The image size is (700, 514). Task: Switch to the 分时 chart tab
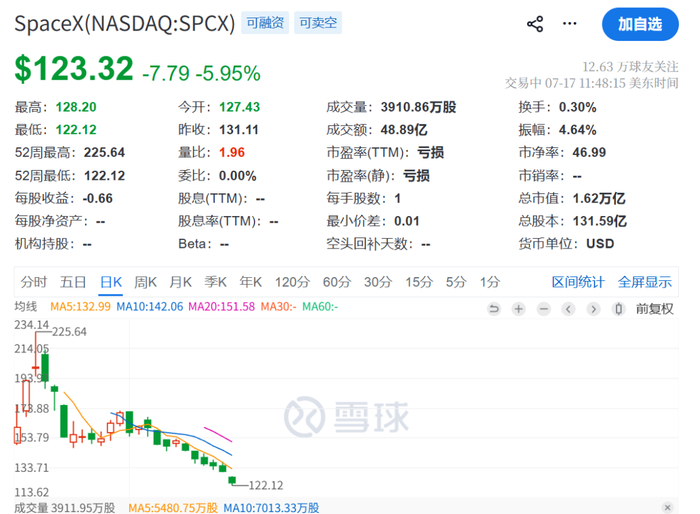[x=33, y=282]
